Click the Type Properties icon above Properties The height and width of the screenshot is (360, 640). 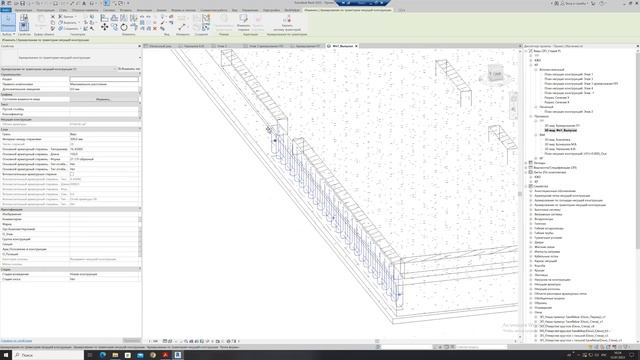click(x=24, y=17)
